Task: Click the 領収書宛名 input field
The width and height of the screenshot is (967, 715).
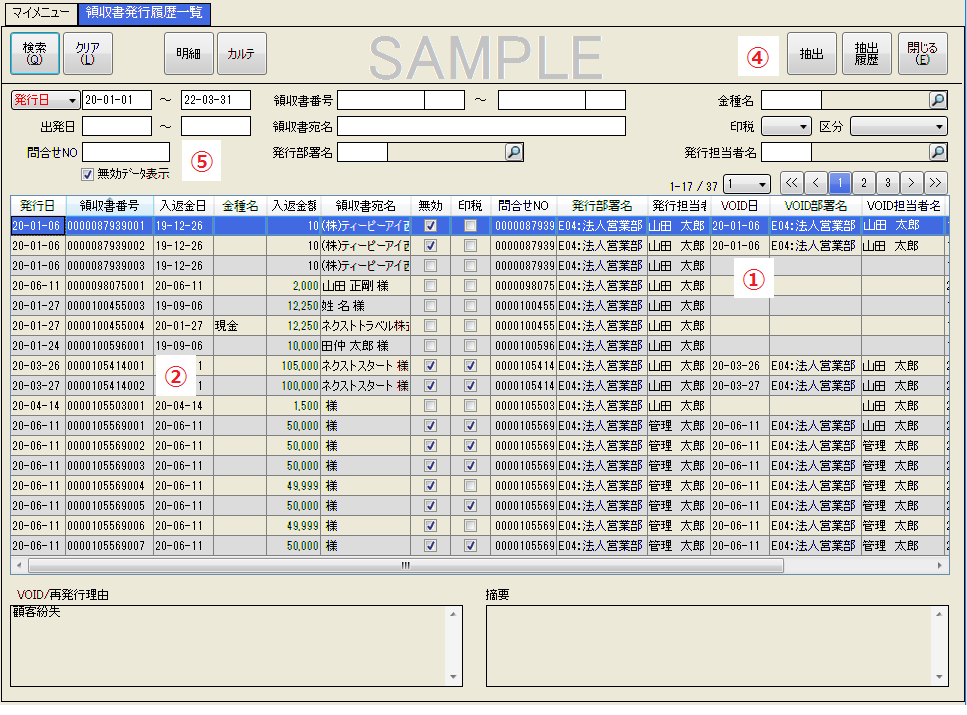Action: (482, 126)
